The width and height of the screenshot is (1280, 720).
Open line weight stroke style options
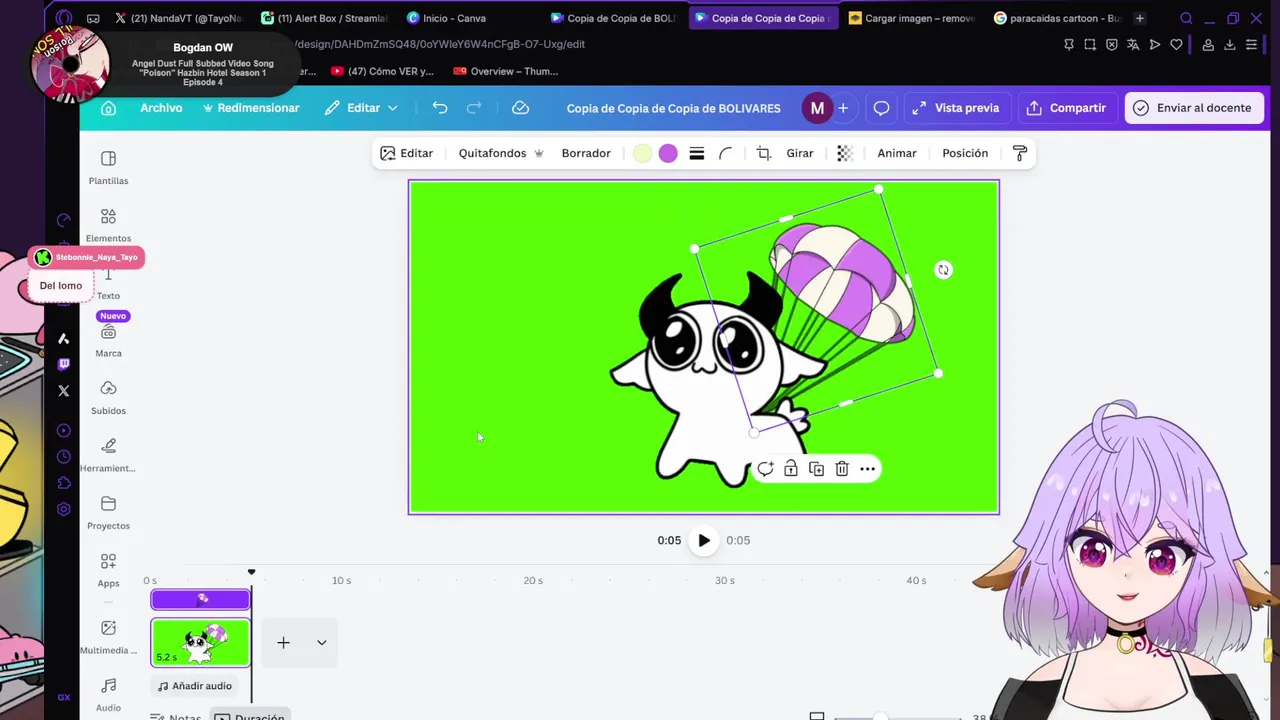coord(697,153)
